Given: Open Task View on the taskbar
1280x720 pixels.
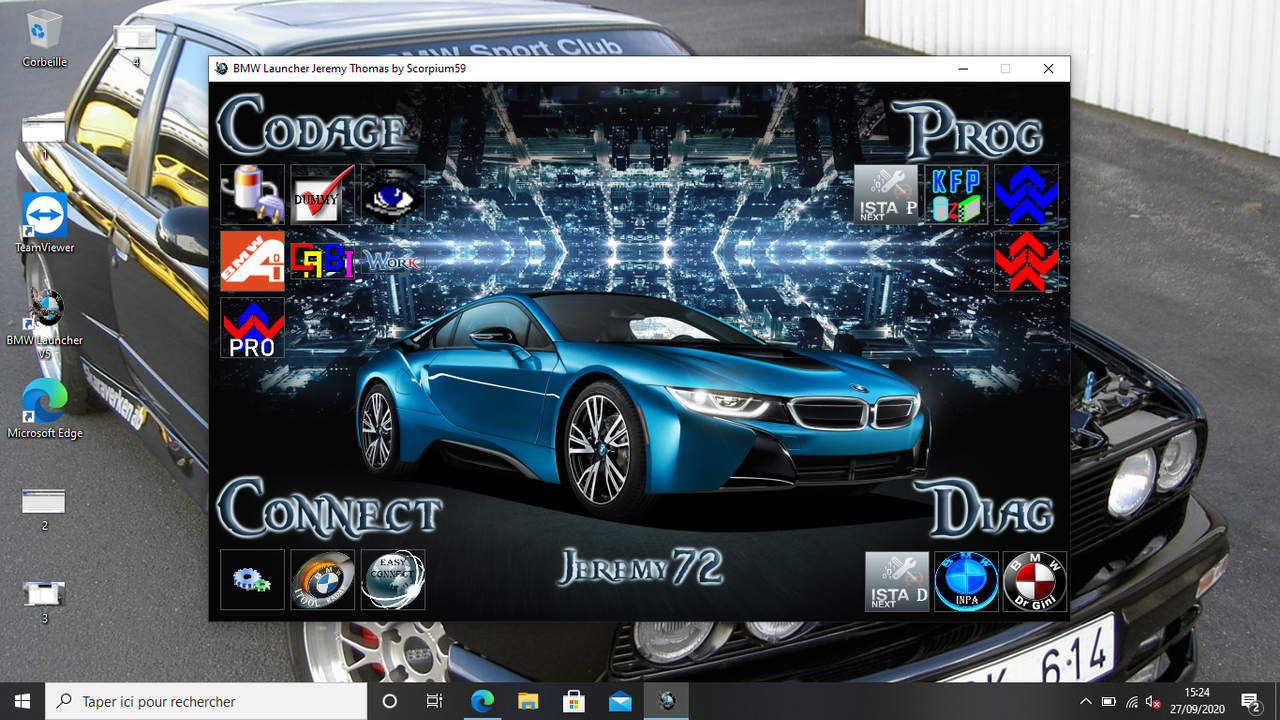Looking at the screenshot, I should coord(435,701).
